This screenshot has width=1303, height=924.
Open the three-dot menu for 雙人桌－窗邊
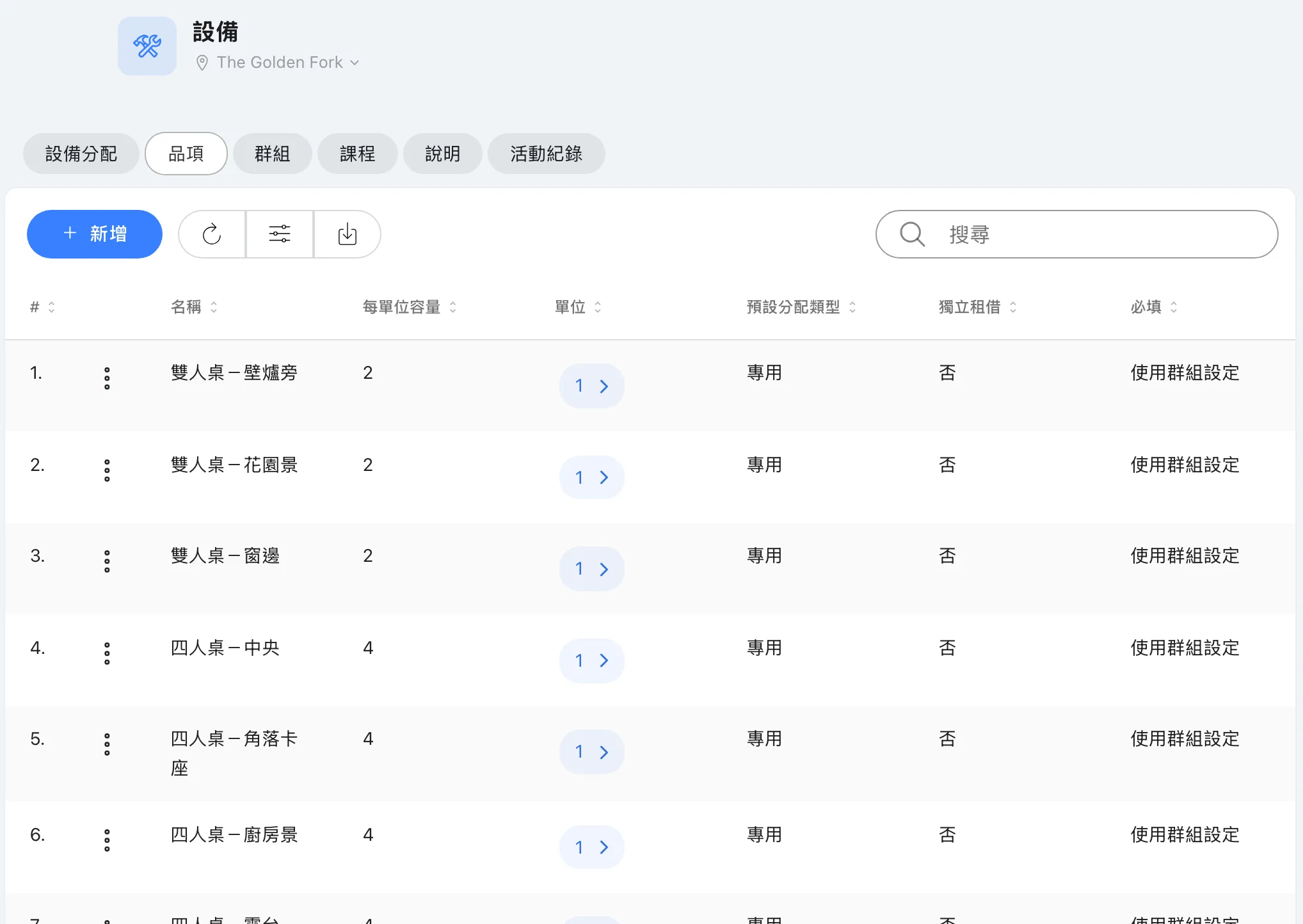tap(107, 561)
